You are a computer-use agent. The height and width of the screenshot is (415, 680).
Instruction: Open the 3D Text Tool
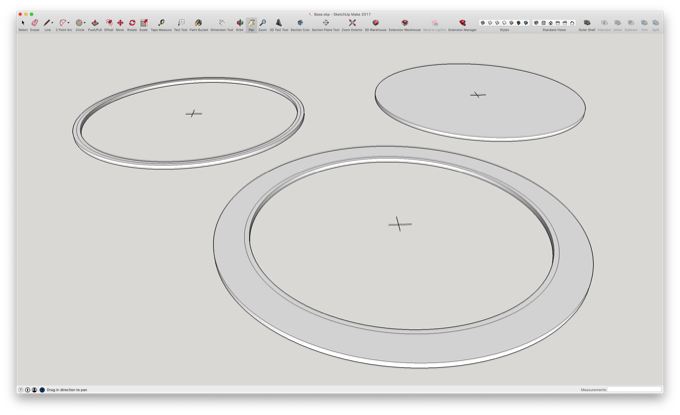(279, 23)
